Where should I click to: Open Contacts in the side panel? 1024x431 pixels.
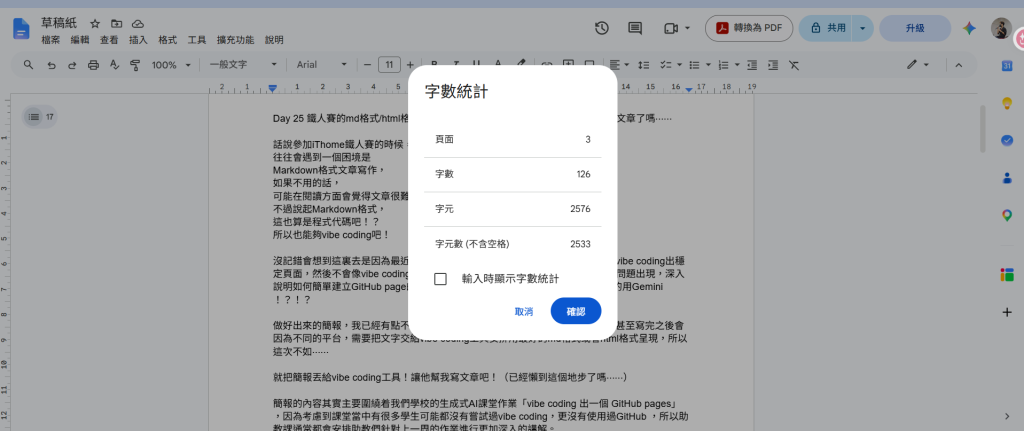click(x=1007, y=178)
